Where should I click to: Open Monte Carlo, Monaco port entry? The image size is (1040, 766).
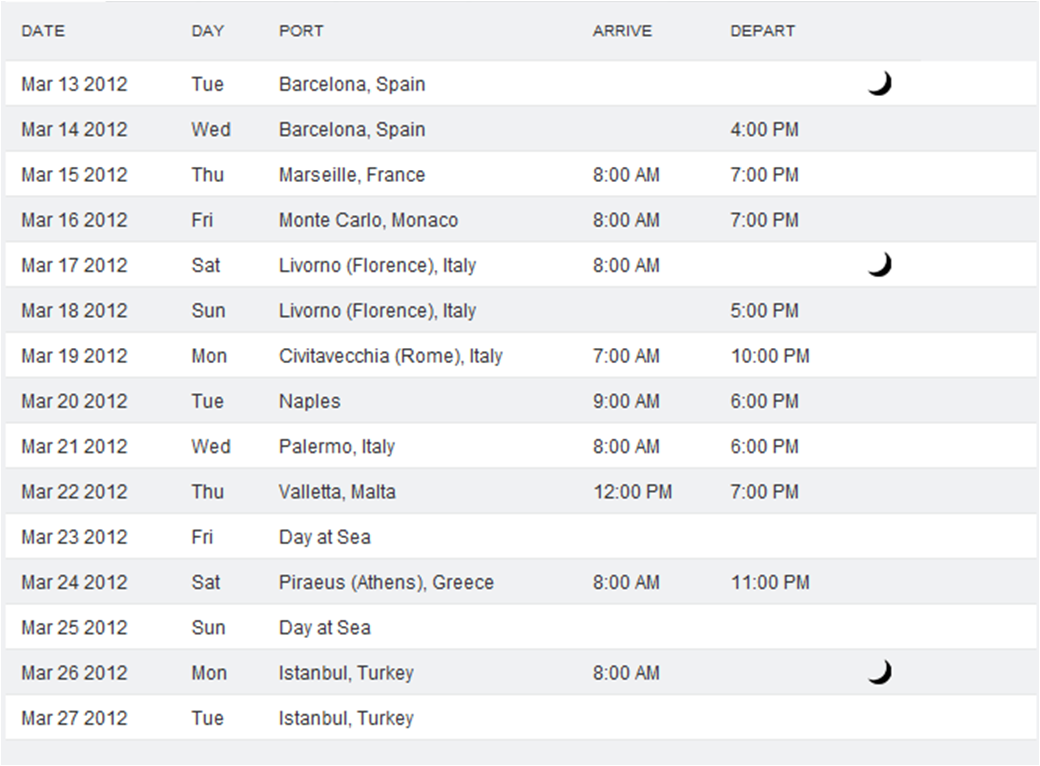368,220
